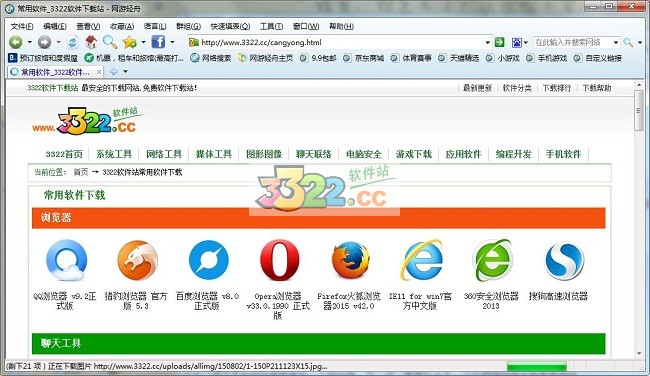Open the Opera browser red O icon
Screen dimensions: 650x376
279,260
